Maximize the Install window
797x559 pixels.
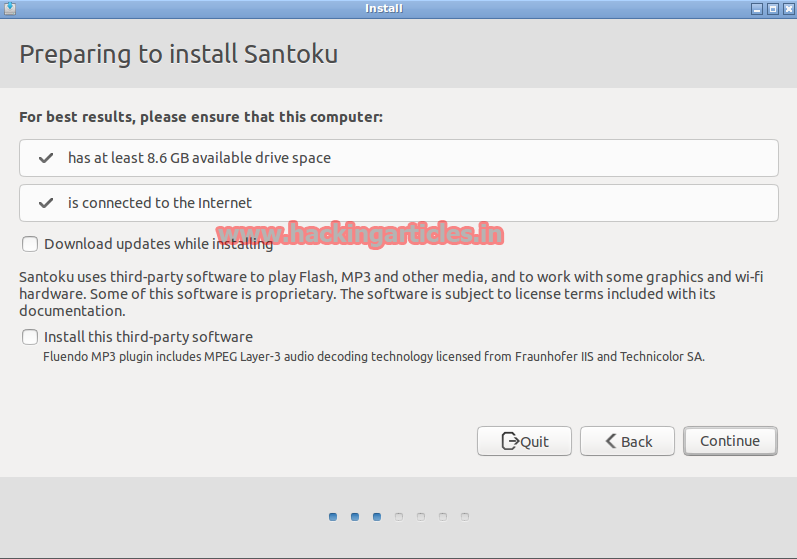pos(772,8)
